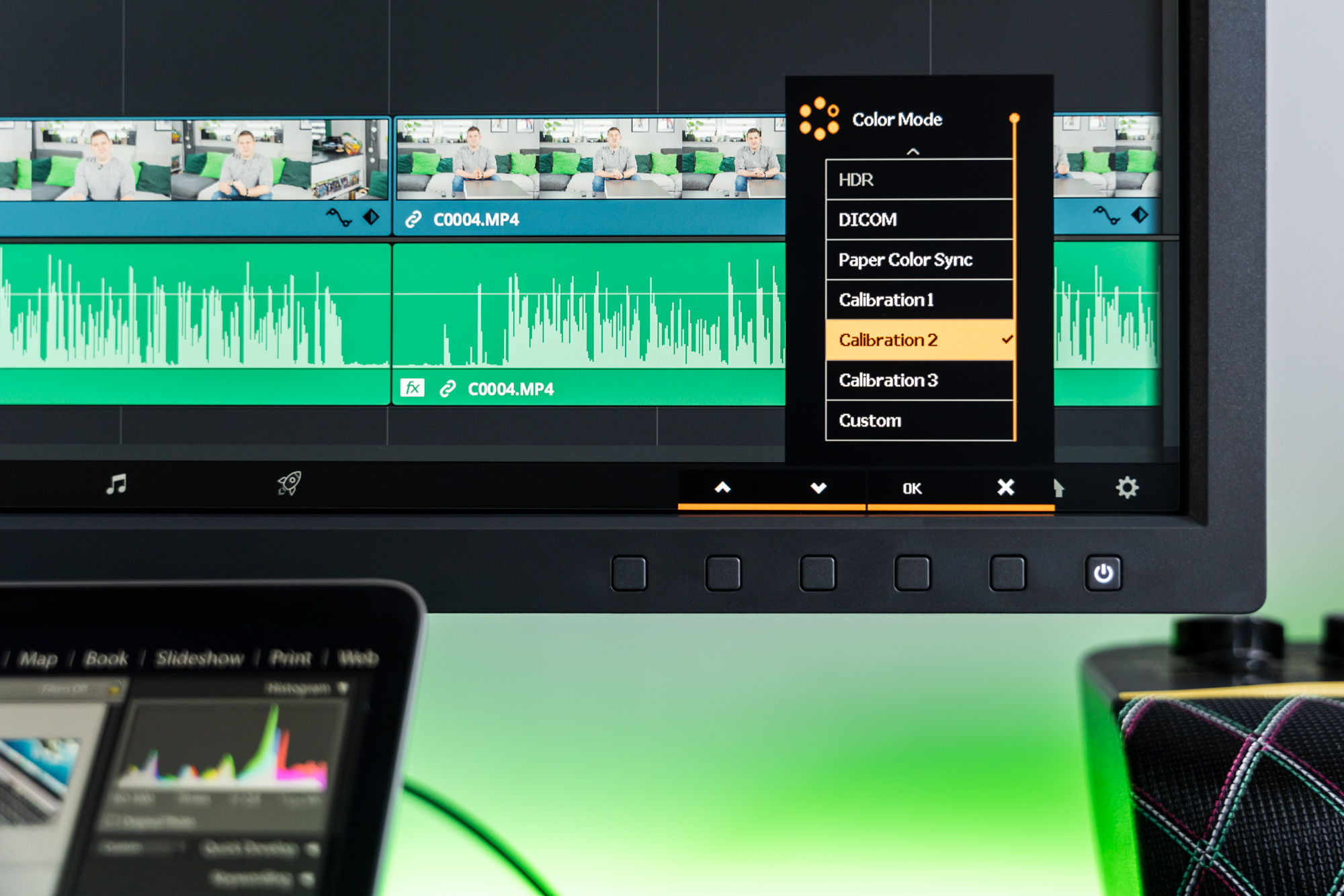The image size is (1344, 896).
Task: Select DICOM color mode
Action: [x=919, y=220]
